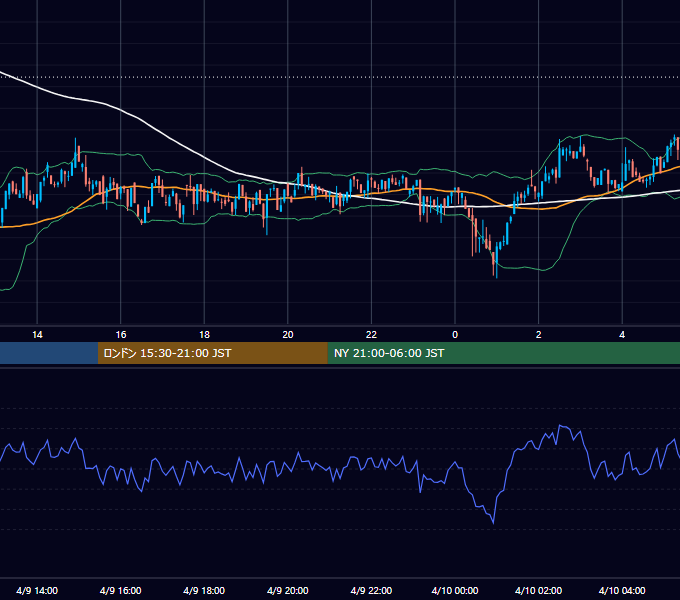Screen dimensions: 680x600
Task: Click the '4/9 14:00' timestamp label
Action: tap(37, 590)
